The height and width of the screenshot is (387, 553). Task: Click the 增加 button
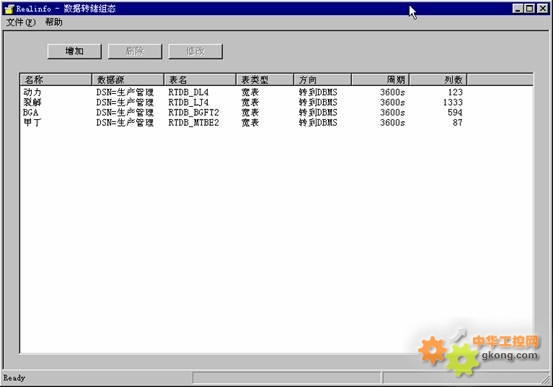[x=74, y=51]
